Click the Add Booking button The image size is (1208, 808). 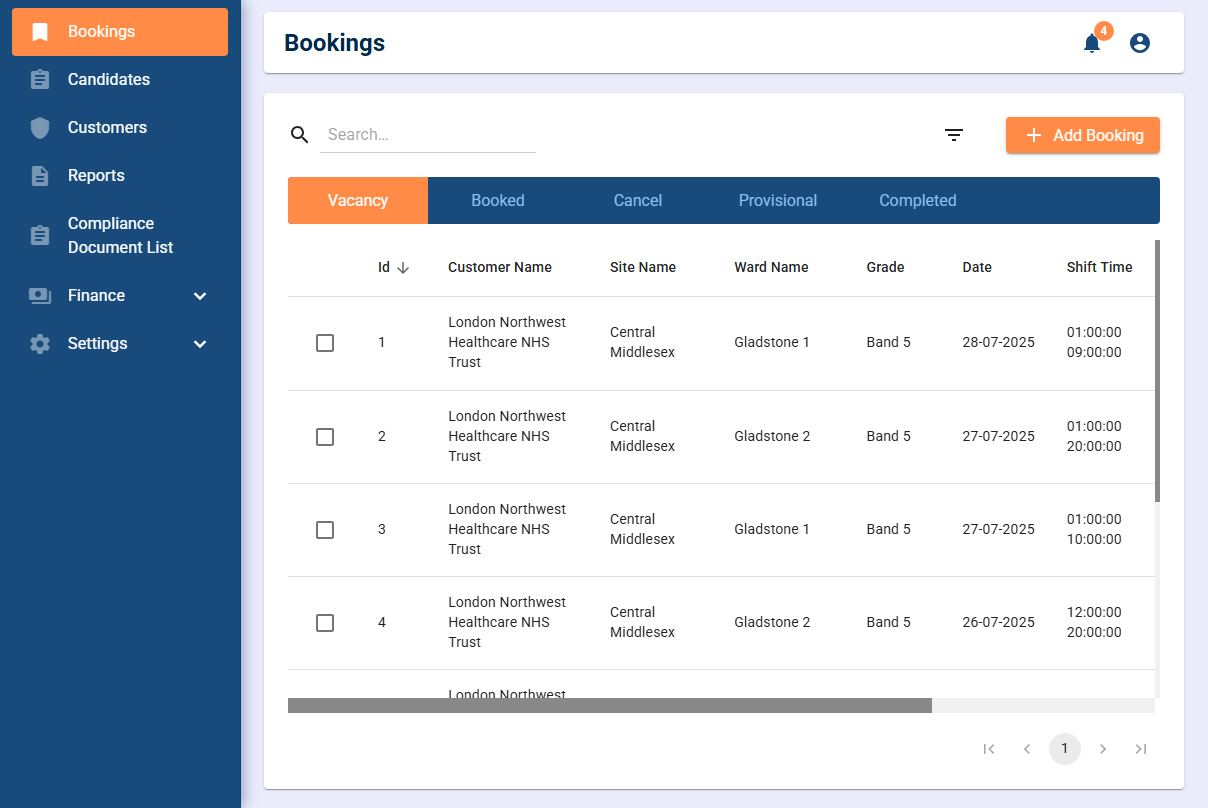pos(1083,135)
